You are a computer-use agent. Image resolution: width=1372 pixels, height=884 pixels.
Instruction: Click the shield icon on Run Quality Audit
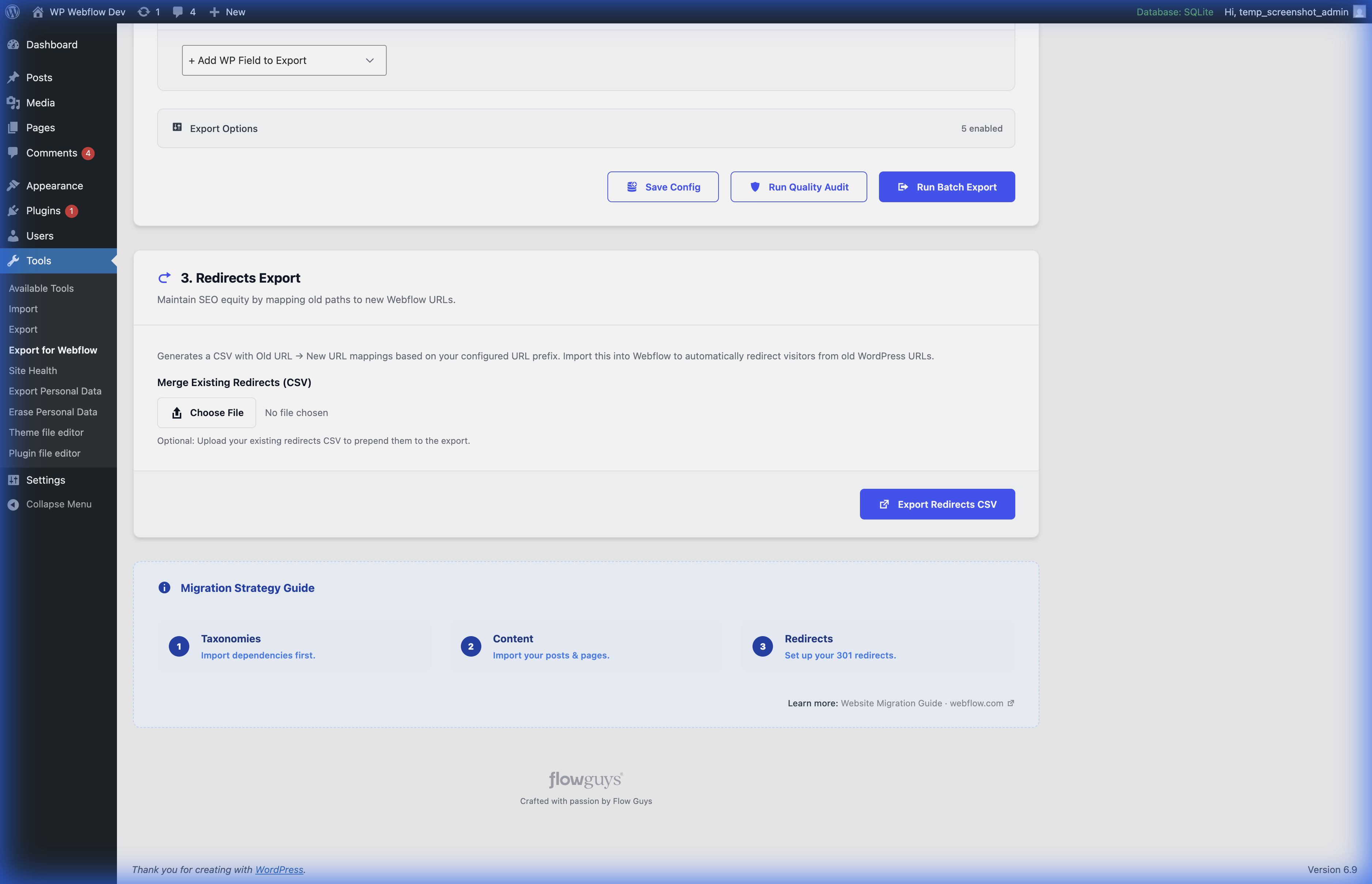point(756,186)
